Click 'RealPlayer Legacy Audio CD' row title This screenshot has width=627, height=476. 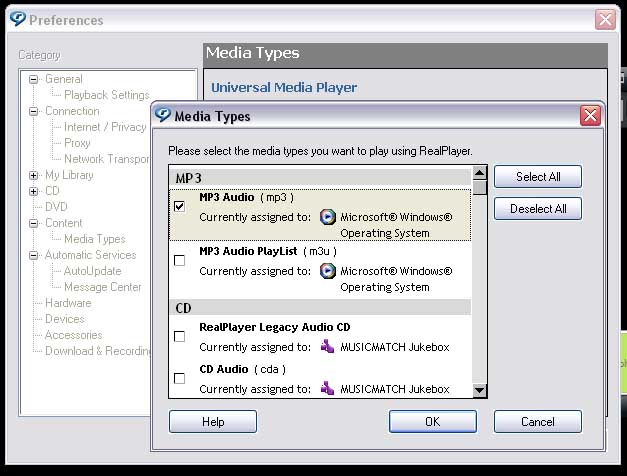click(x=275, y=327)
